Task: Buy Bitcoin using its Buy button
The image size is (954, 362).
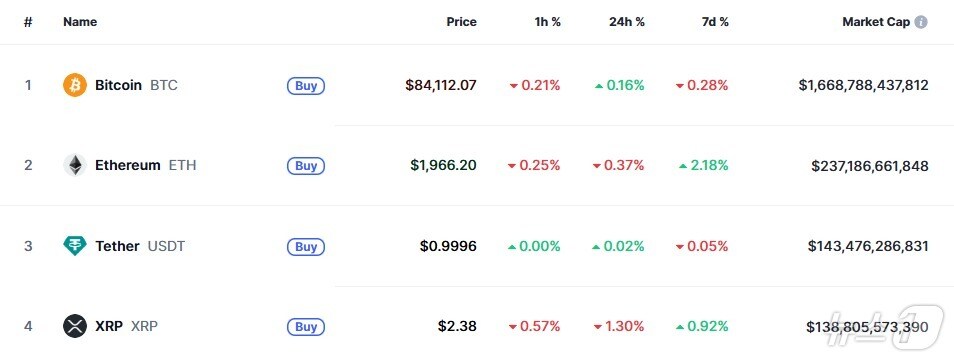Action: (306, 86)
